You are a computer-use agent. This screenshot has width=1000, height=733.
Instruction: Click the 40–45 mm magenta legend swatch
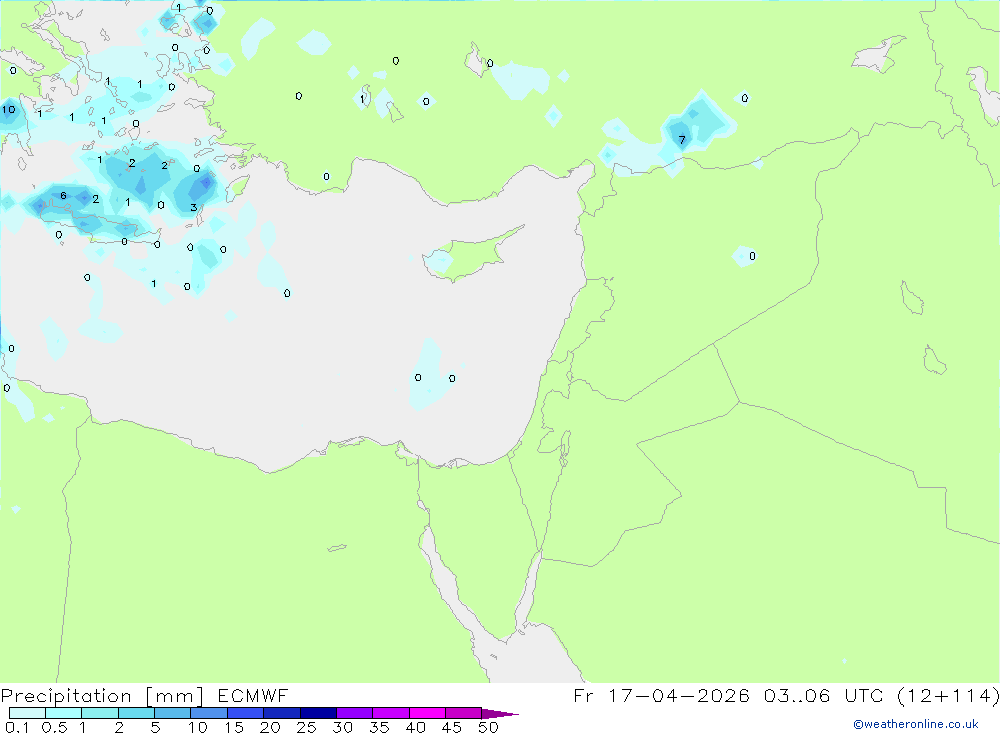[427, 713]
